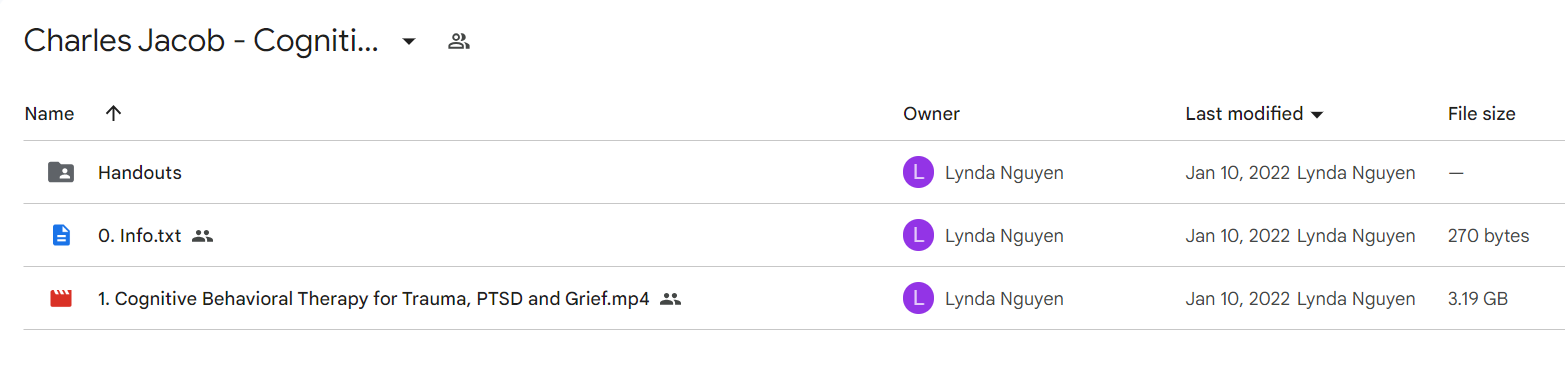Click shared icon next to 0. Info.txt
This screenshot has height=392, width=1565.
click(x=203, y=236)
